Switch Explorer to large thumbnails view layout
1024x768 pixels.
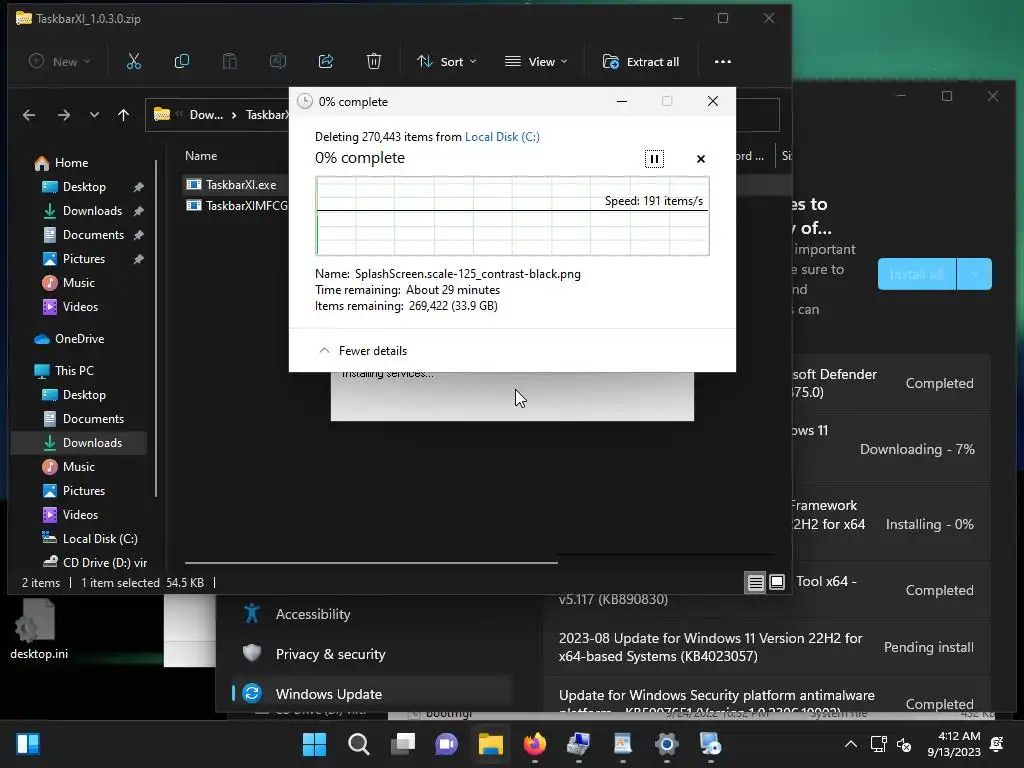click(x=776, y=582)
